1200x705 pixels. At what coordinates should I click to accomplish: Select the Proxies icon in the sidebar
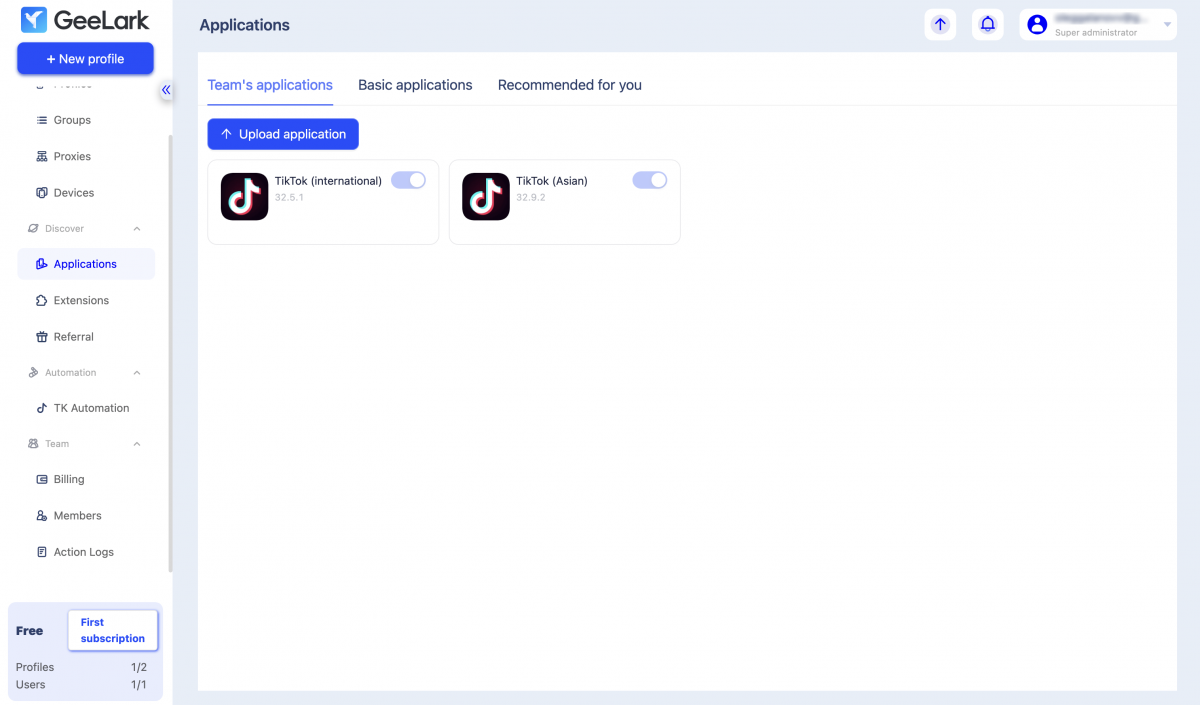click(x=42, y=156)
